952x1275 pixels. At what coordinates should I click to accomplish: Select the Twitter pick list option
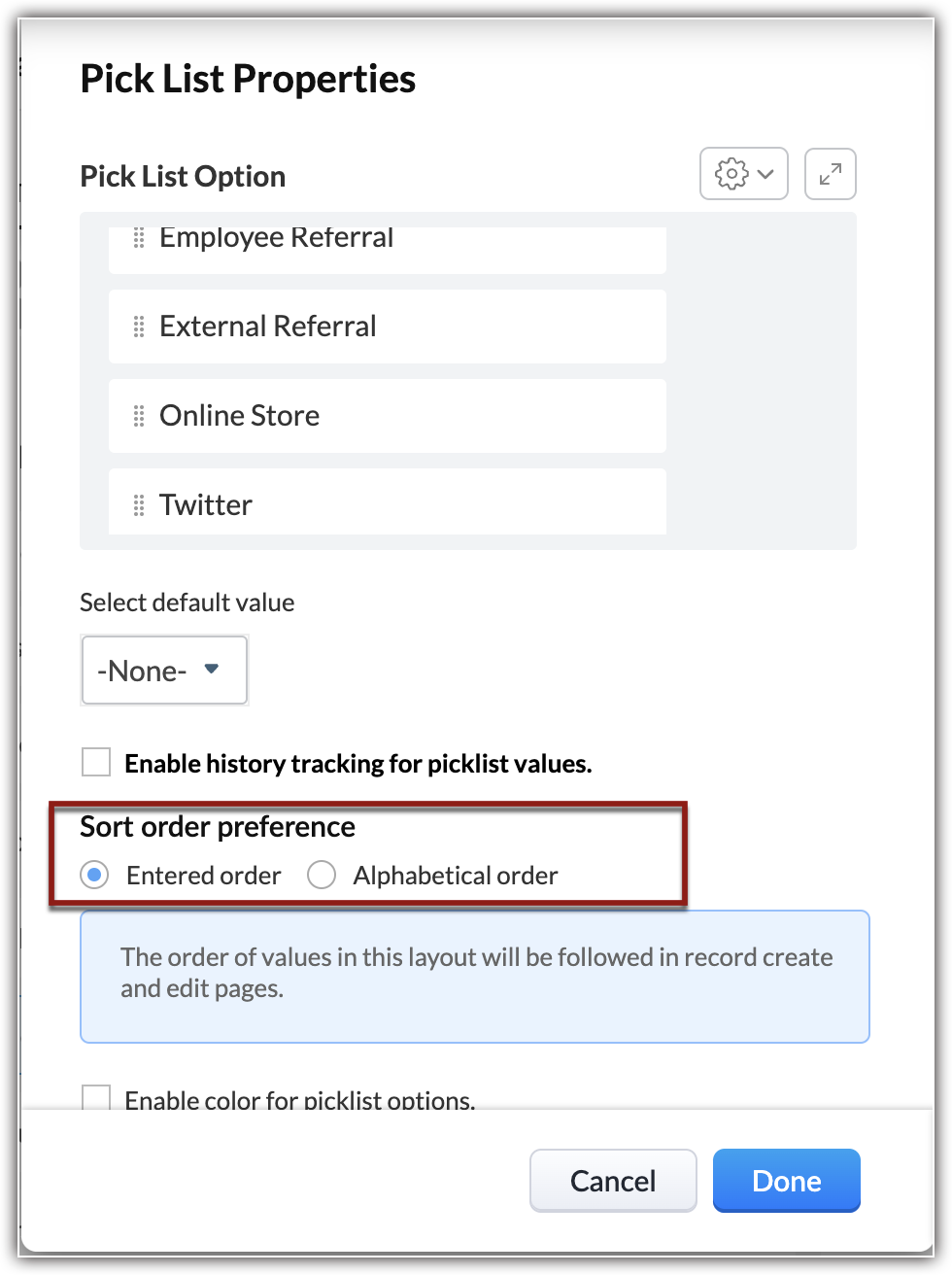tap(206, 505)
